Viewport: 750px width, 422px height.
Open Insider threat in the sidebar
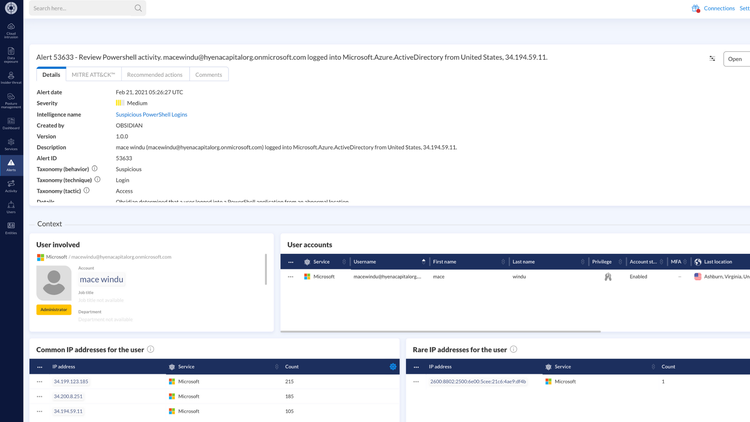point(11,78)
